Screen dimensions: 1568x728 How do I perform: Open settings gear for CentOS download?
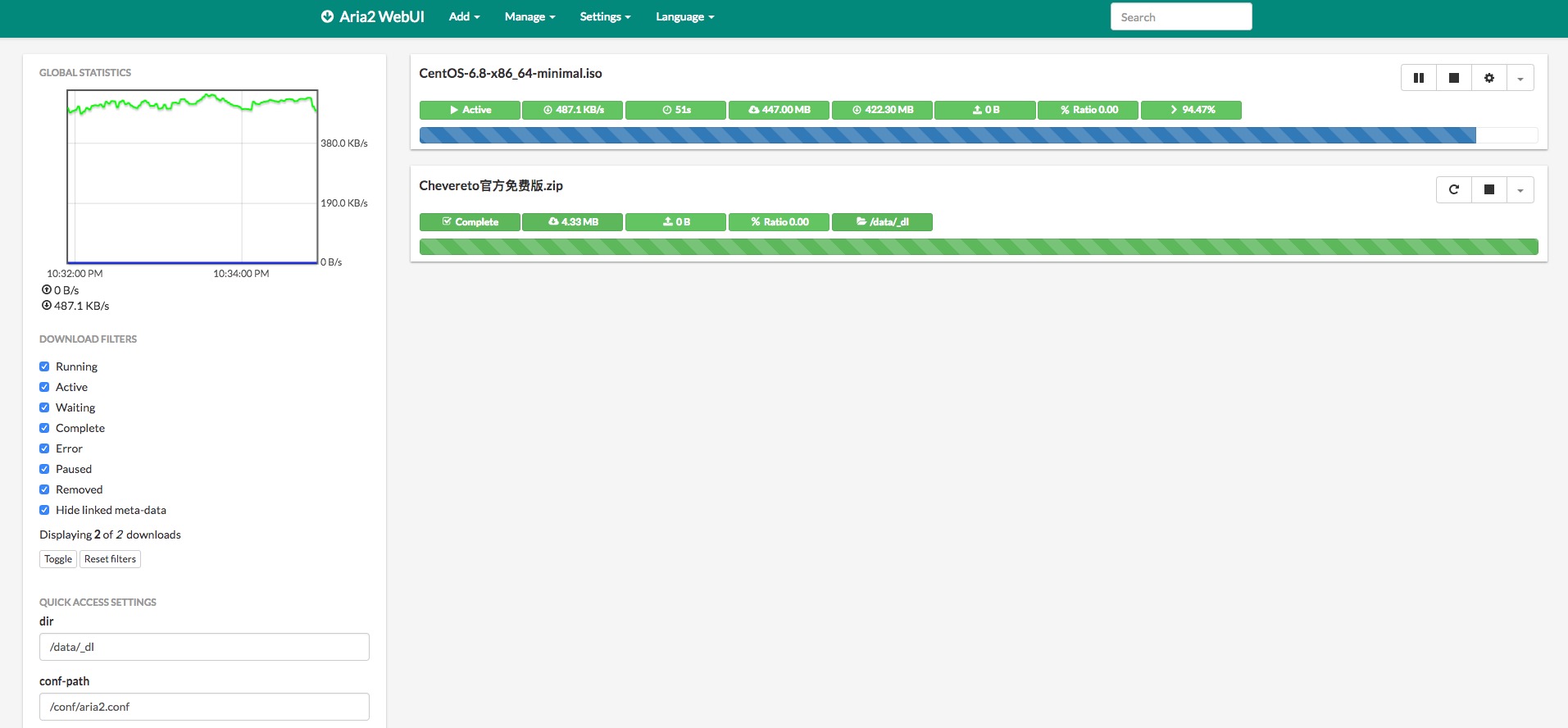pyautogui.click(x=1488, y=78)
